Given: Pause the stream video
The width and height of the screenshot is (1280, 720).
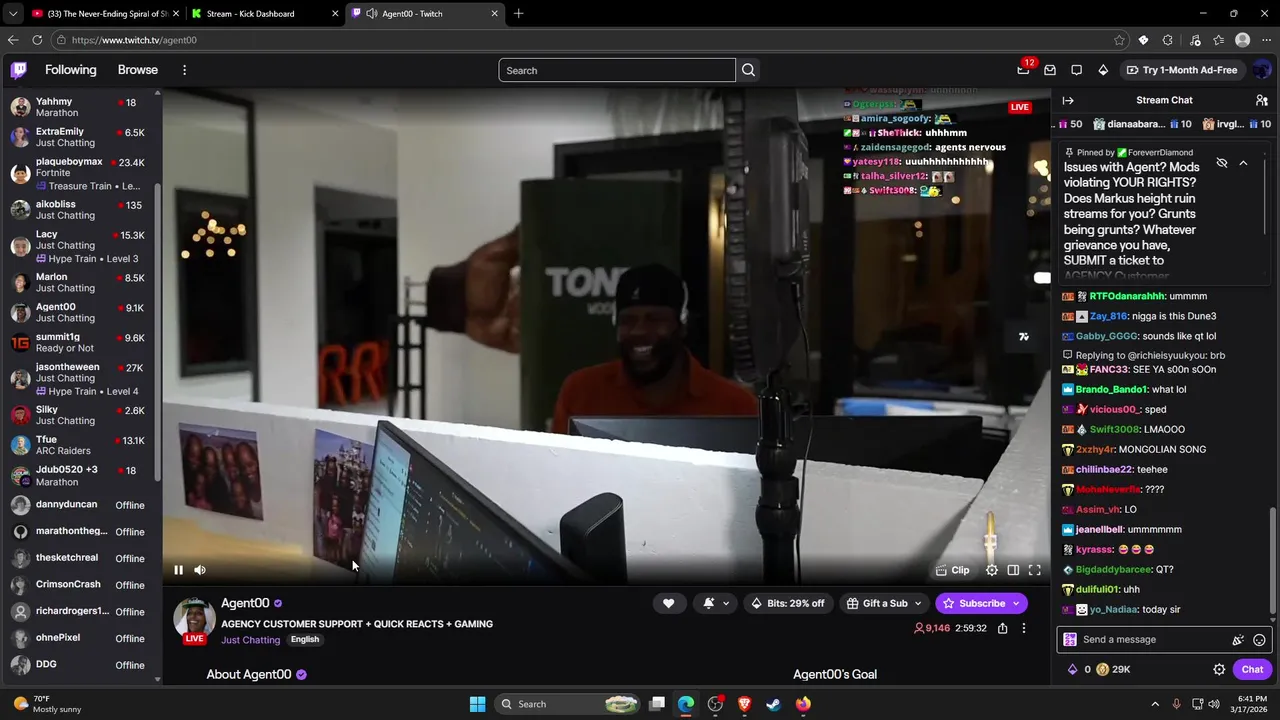Looking at the screenshot, I should click(178, 570).
